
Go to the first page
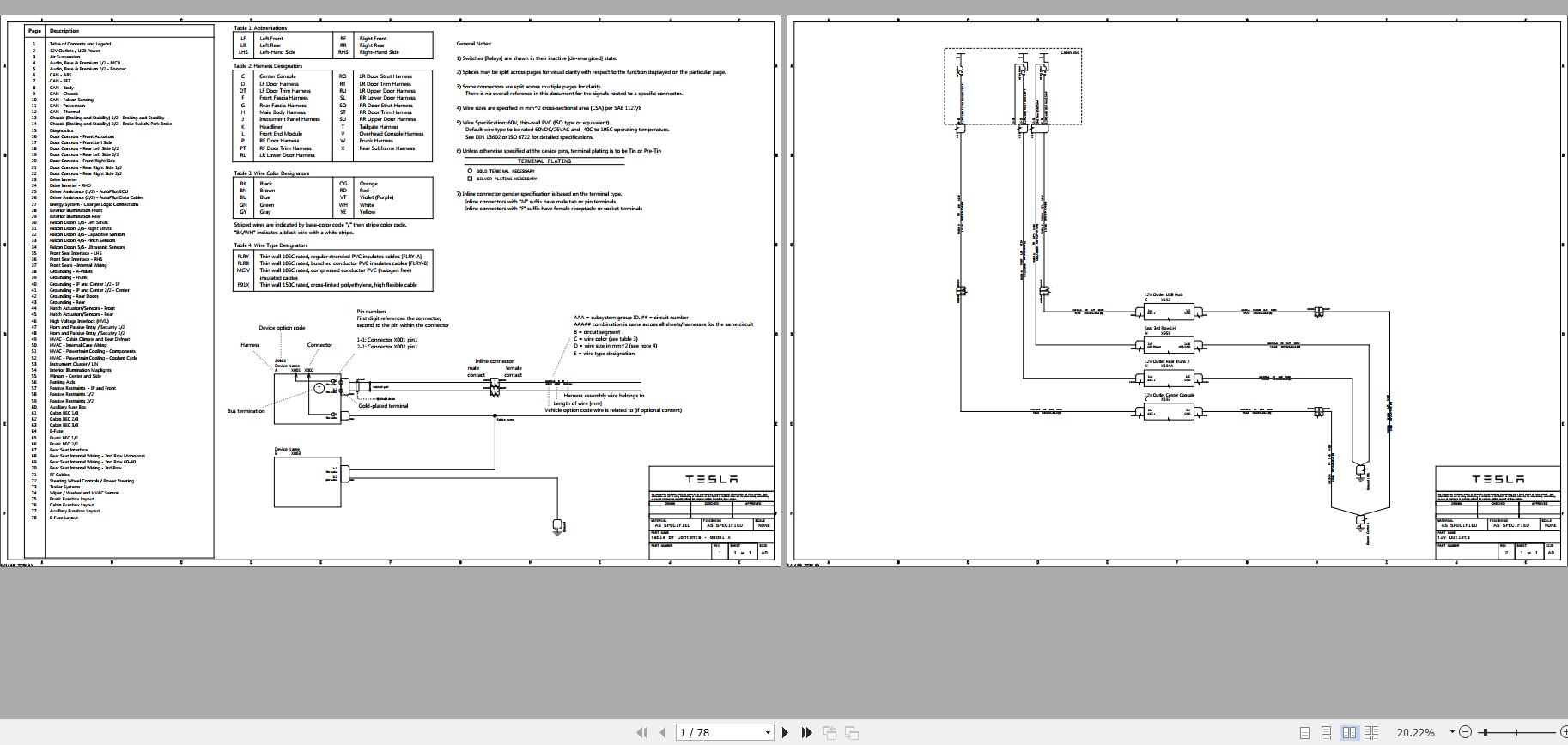tap(641, 732)
